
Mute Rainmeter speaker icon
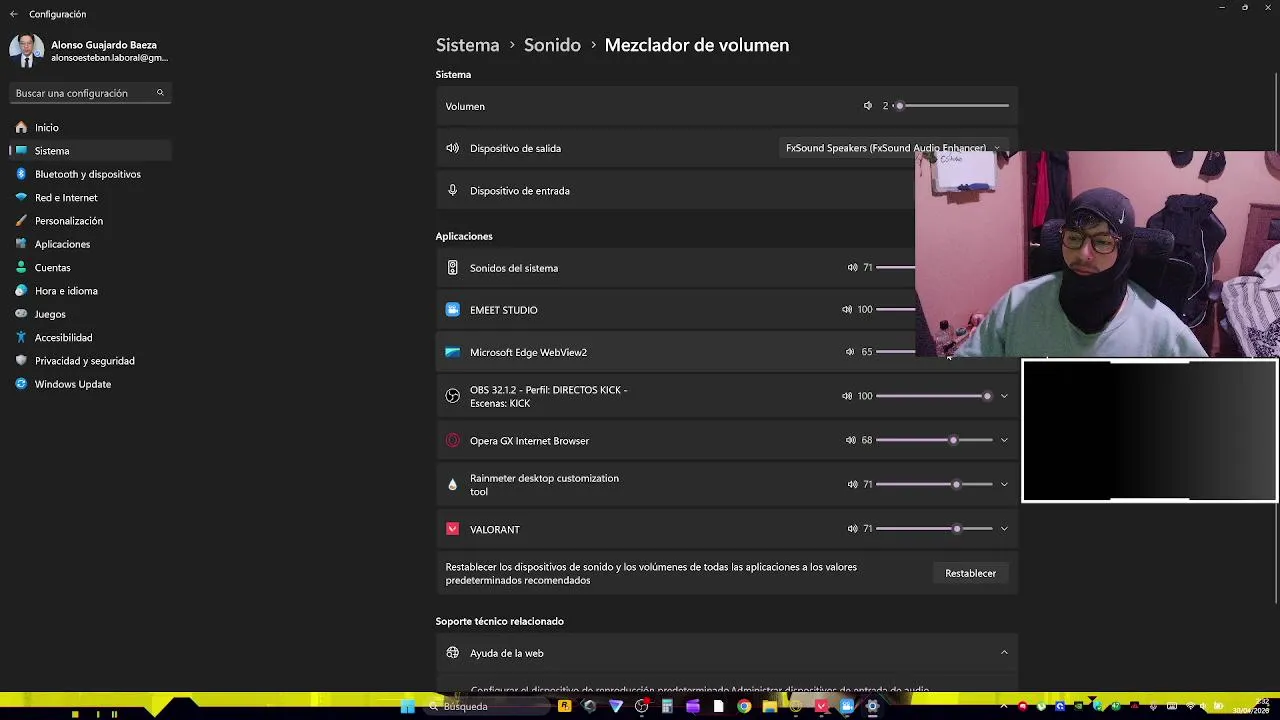tap(853, 484)
